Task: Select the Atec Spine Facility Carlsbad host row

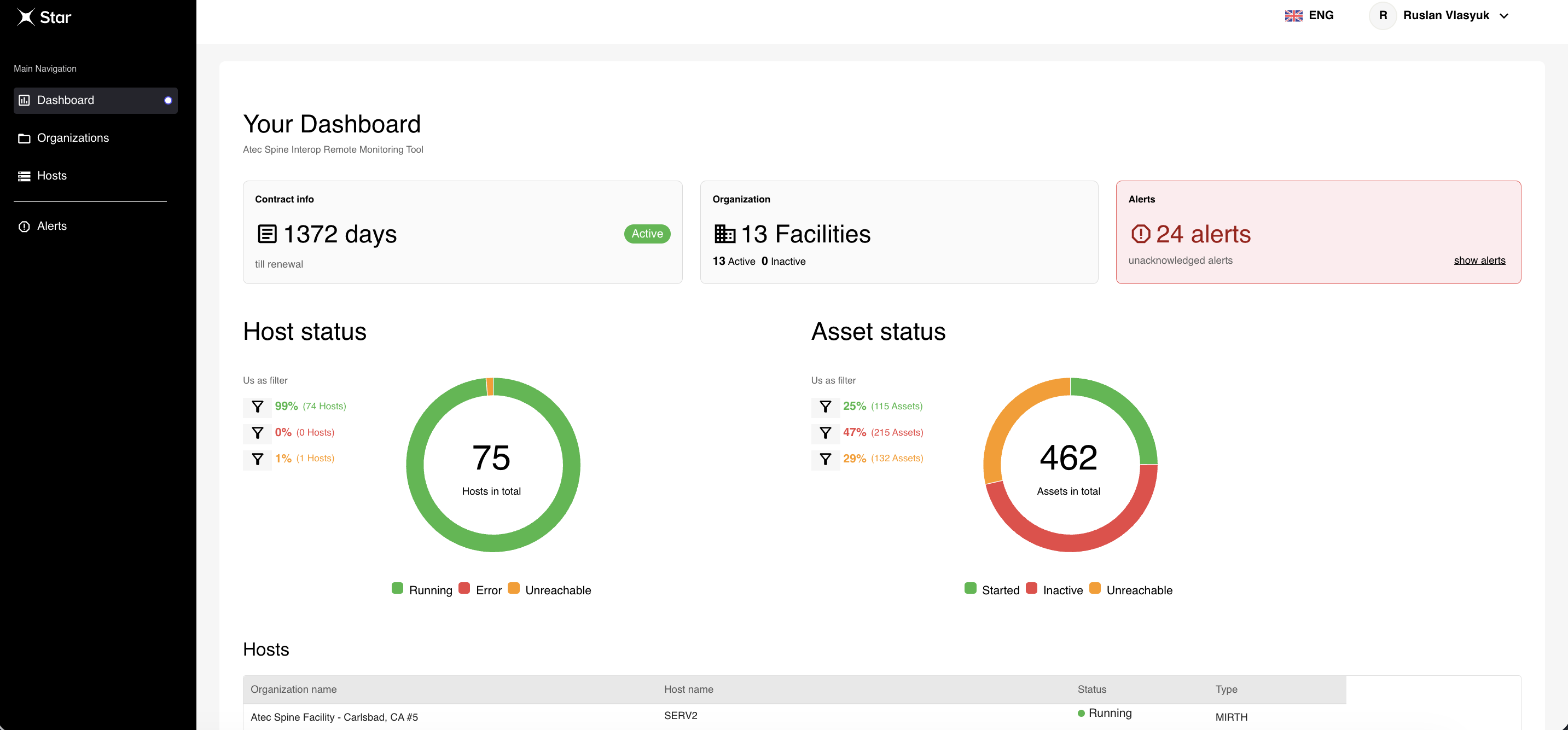Action: (x=334, y=717)
